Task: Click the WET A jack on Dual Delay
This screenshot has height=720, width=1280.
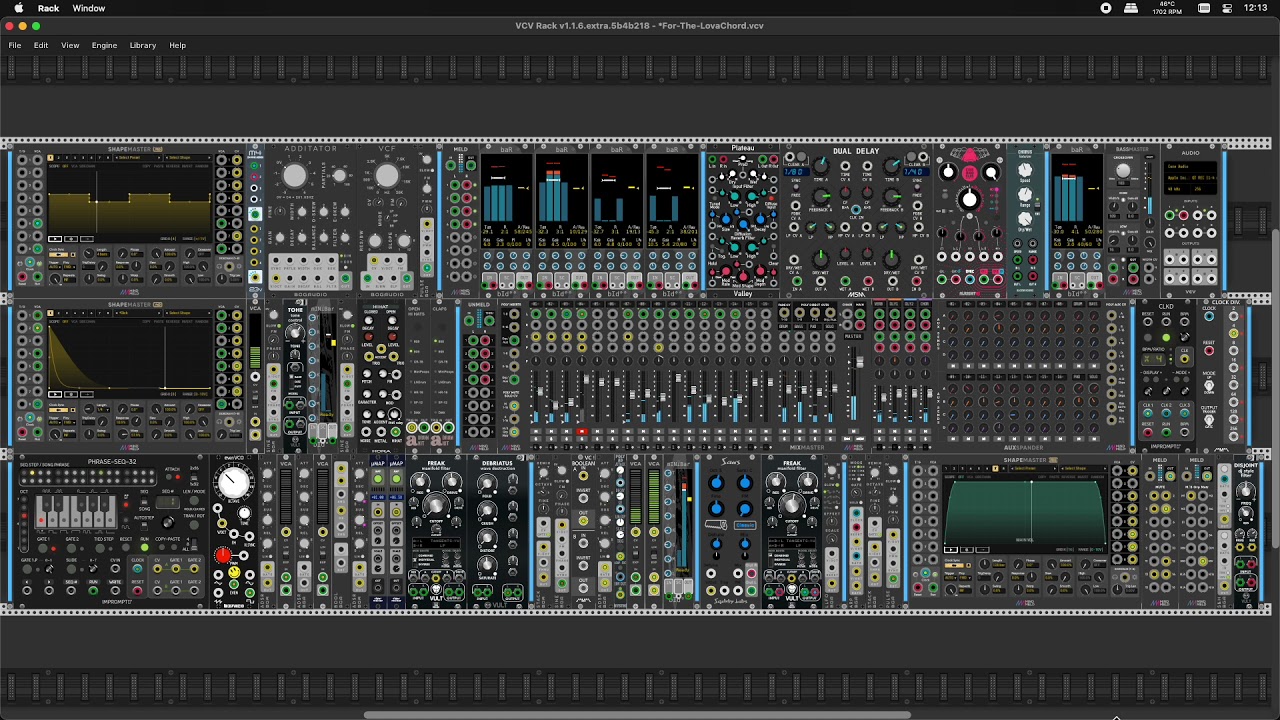Action: [x=844, y=281]
